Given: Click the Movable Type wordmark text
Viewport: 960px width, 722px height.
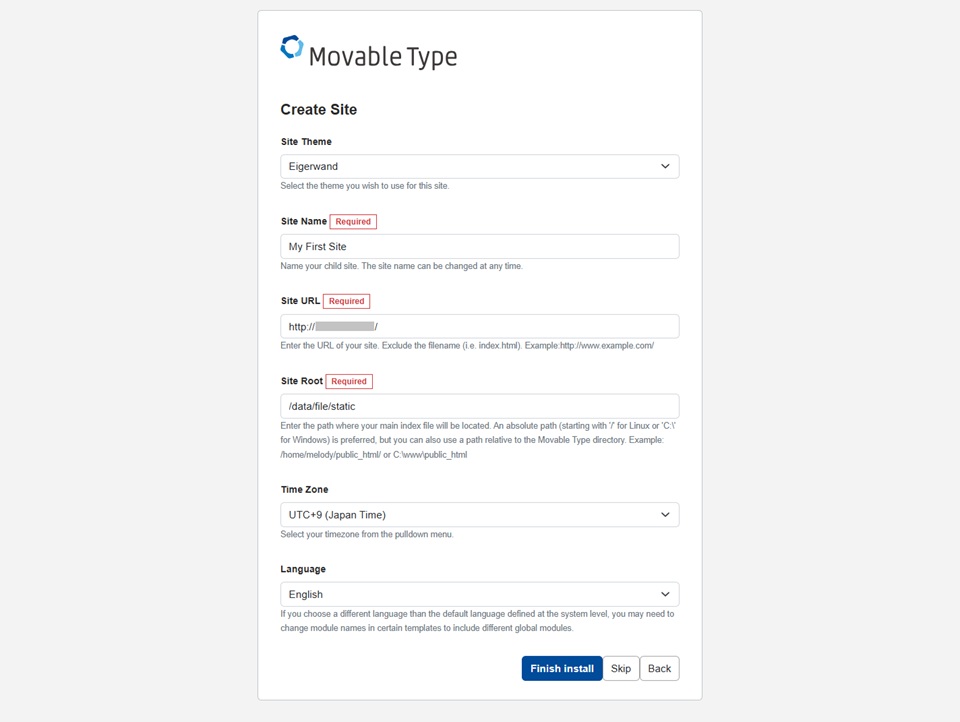Looking at the screenshot, I should coord(384,56).
